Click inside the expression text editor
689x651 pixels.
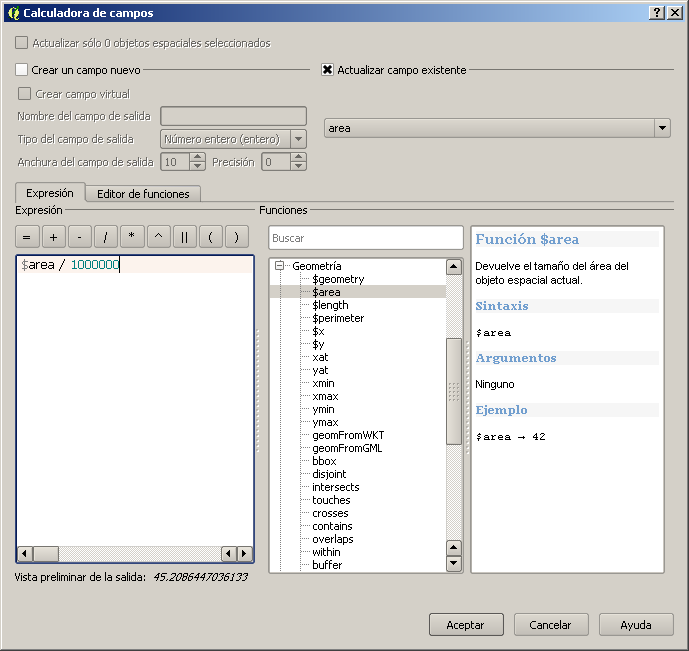coord(135,400)
